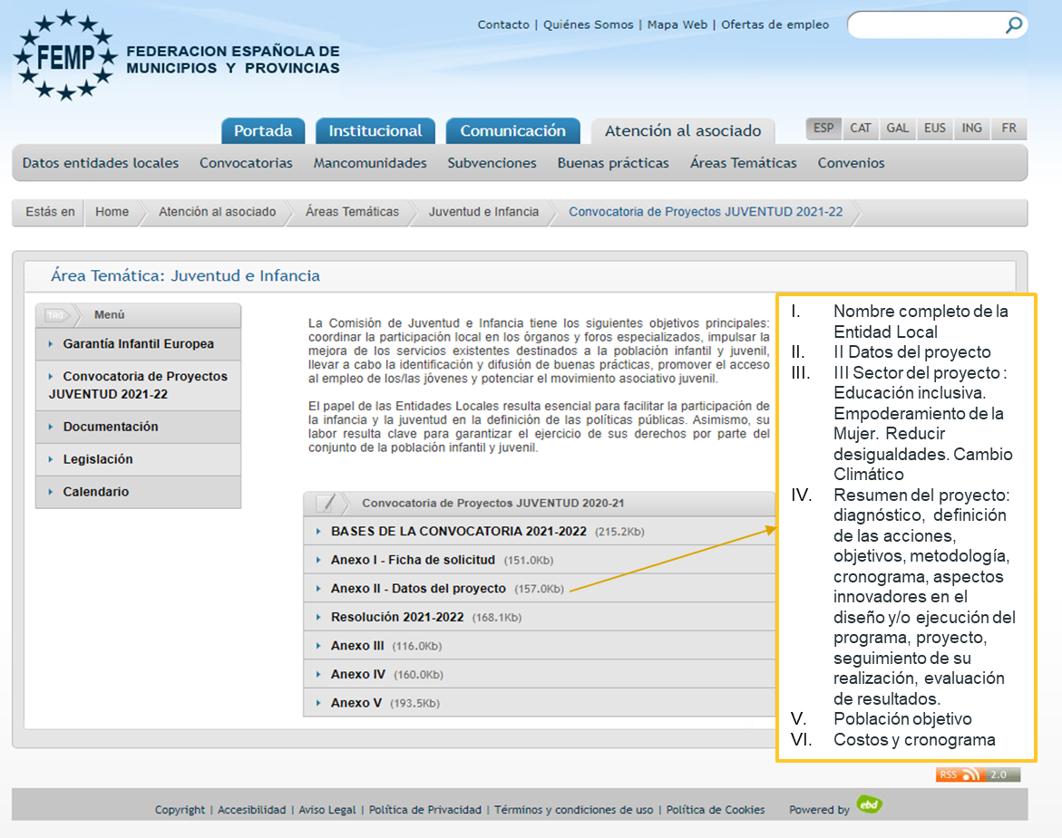The width and height of the screenshot is (1062, 838).
Task: Click arrow bullet beside Anexo III
Action: point(318,646)
